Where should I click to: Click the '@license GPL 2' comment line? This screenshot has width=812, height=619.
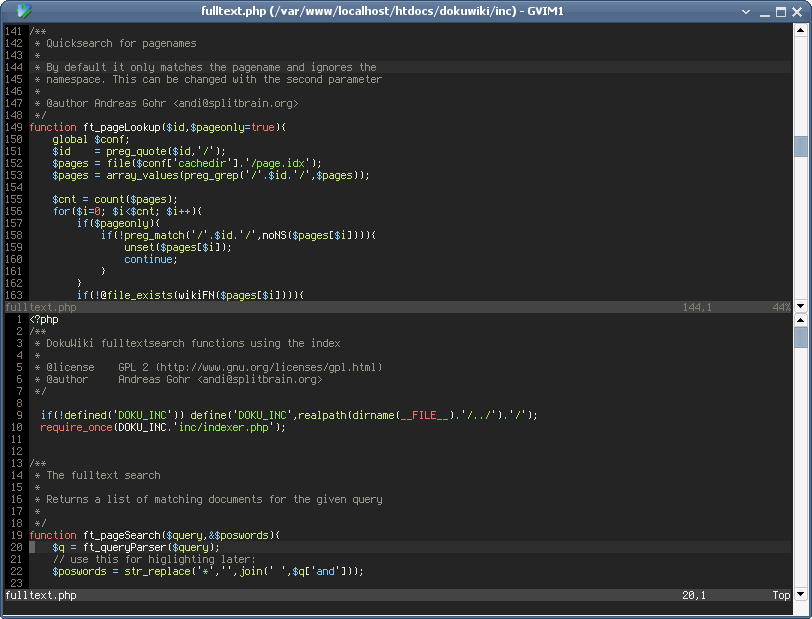click(x=209, y=368)
